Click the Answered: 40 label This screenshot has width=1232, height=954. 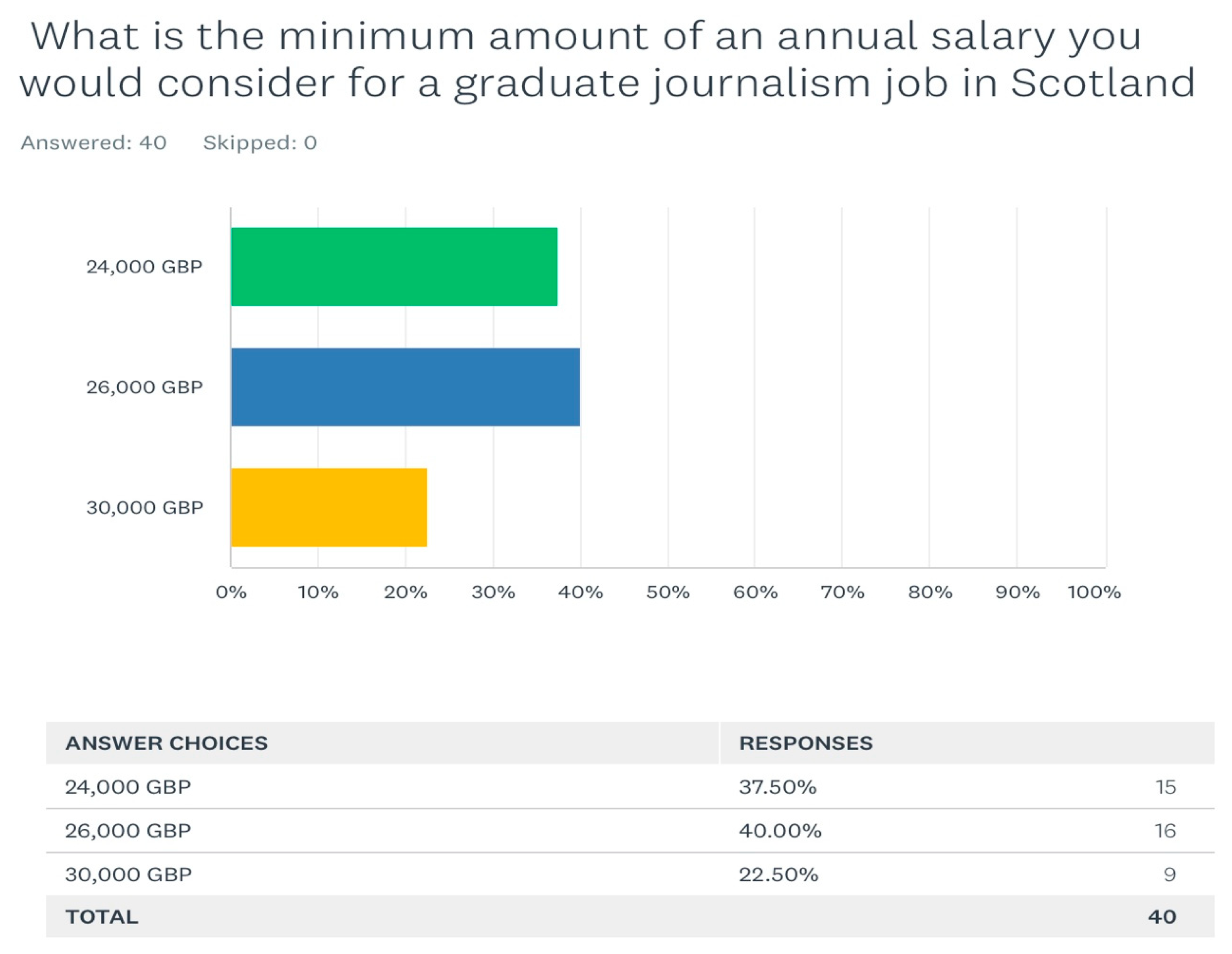pos(94,143)
